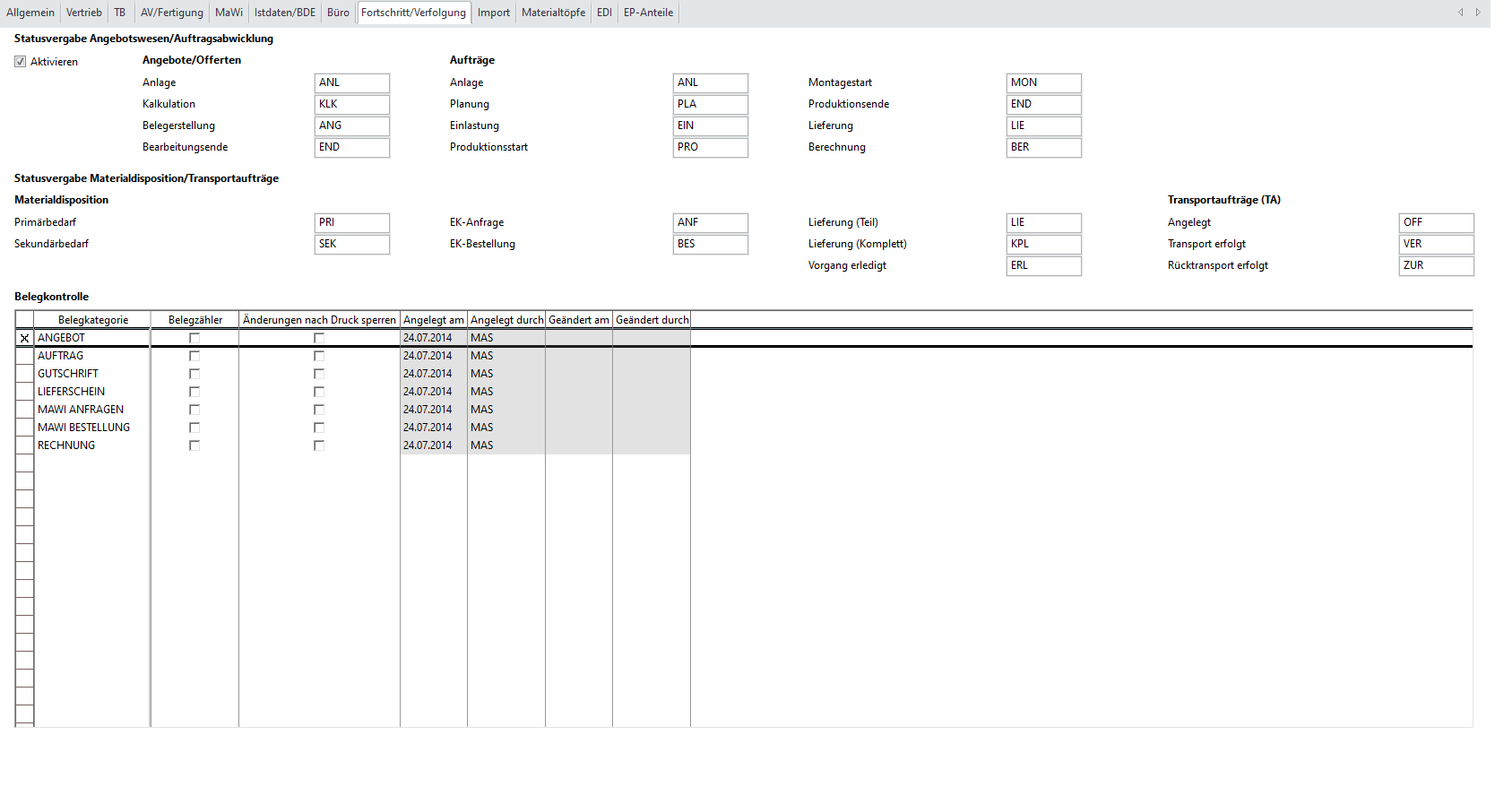Click the Angelegt am column header
The image size is (1512, 804).
433,320
